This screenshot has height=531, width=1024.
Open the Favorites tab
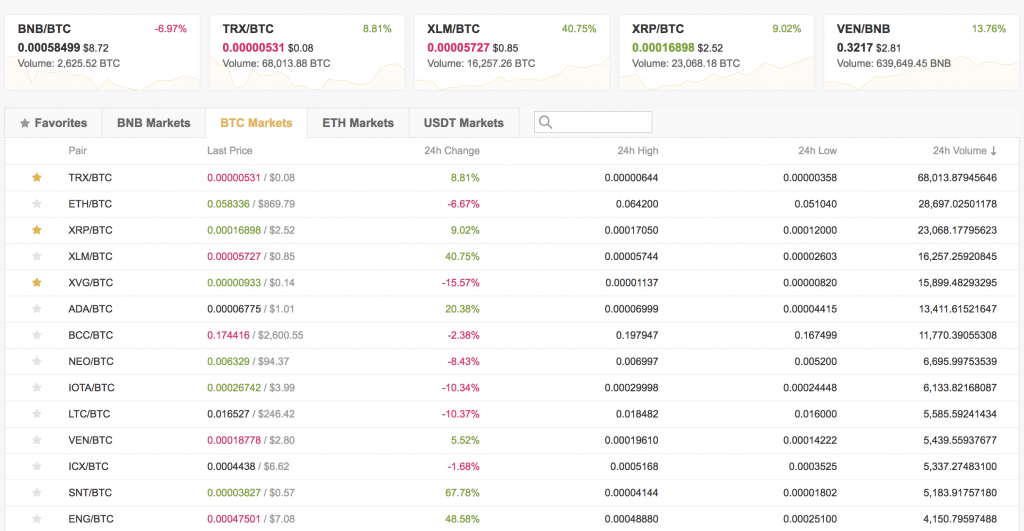54,123
